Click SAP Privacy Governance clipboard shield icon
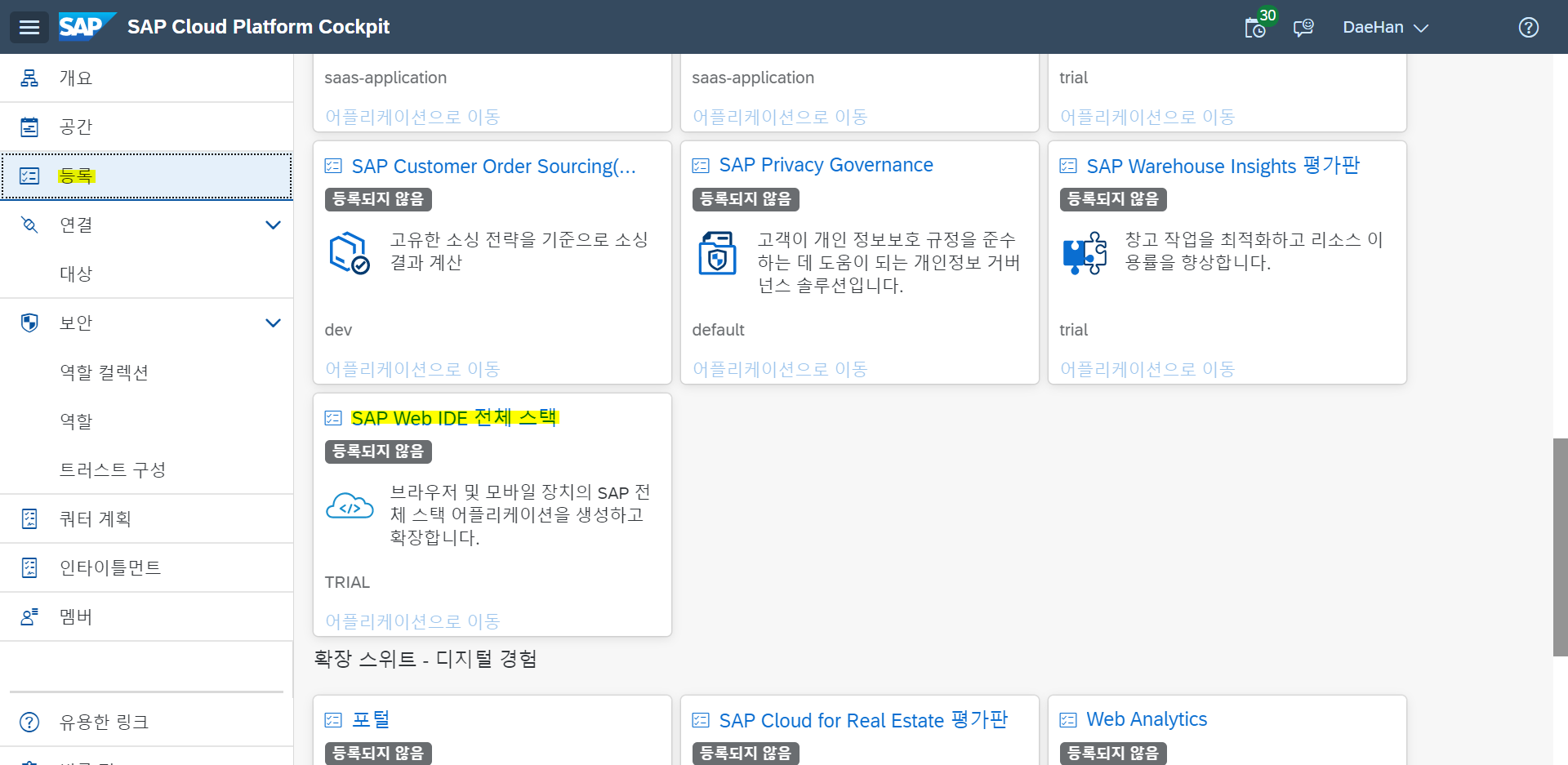The height and width of the screenshot is (765, 1568). click(717, 253)
